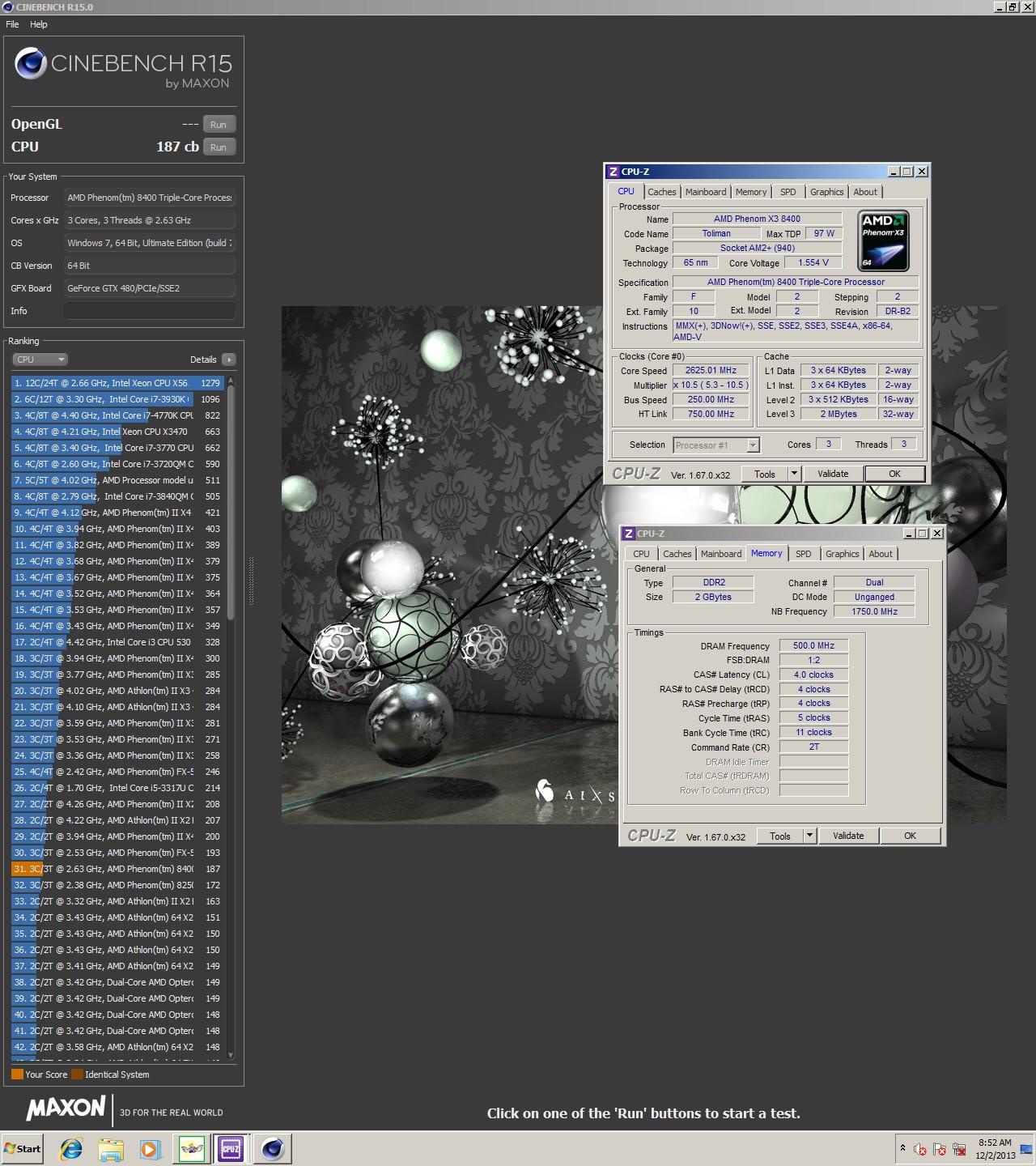Expand Tools dropdown arrow in upper CPU-Z

point(794,474)
